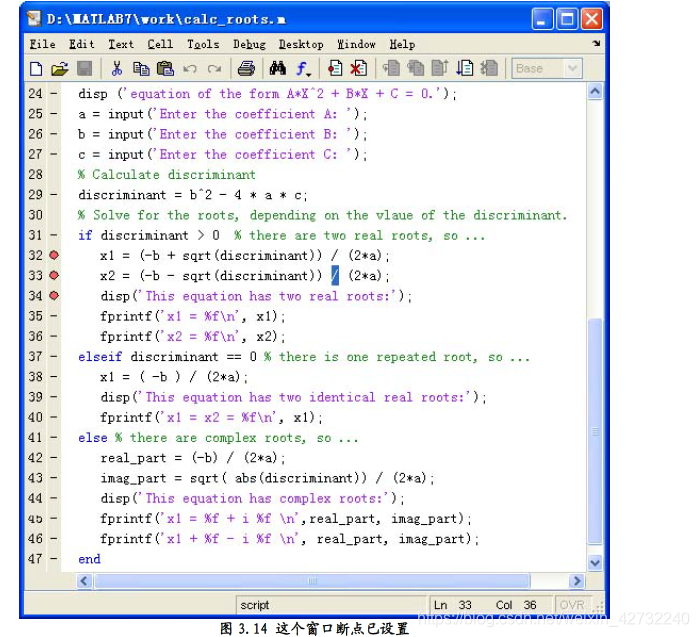Dock the editor using the menu bar arrow

tap(596, 43)
